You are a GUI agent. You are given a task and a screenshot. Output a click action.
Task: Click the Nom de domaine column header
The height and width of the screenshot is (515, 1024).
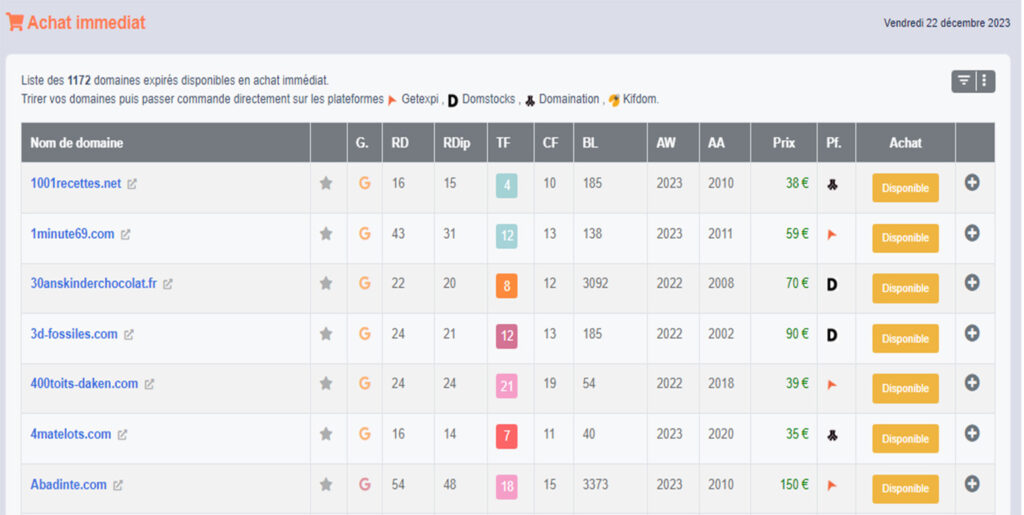point(77,143)
